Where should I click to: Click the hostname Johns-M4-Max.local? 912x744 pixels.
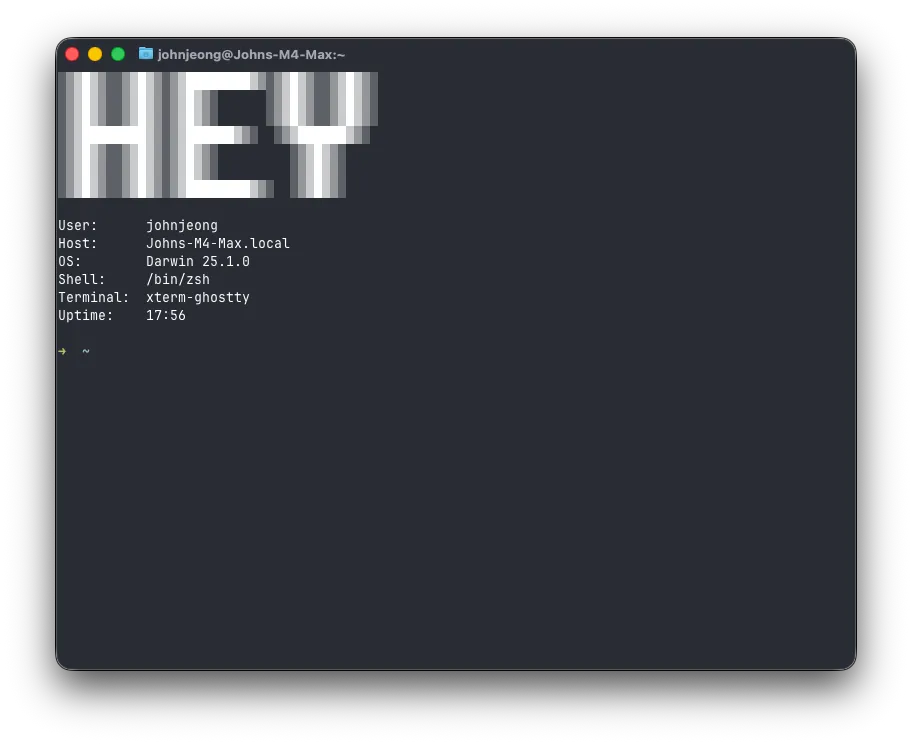coord(217,244)
